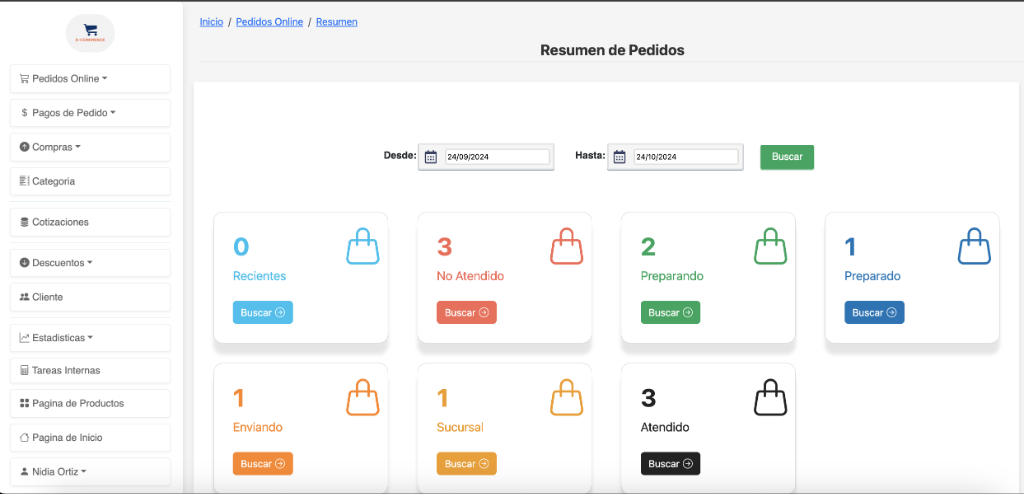Click the Enviando label text
Viewport: 1024px width, 494px height.
tap(258, 427)
